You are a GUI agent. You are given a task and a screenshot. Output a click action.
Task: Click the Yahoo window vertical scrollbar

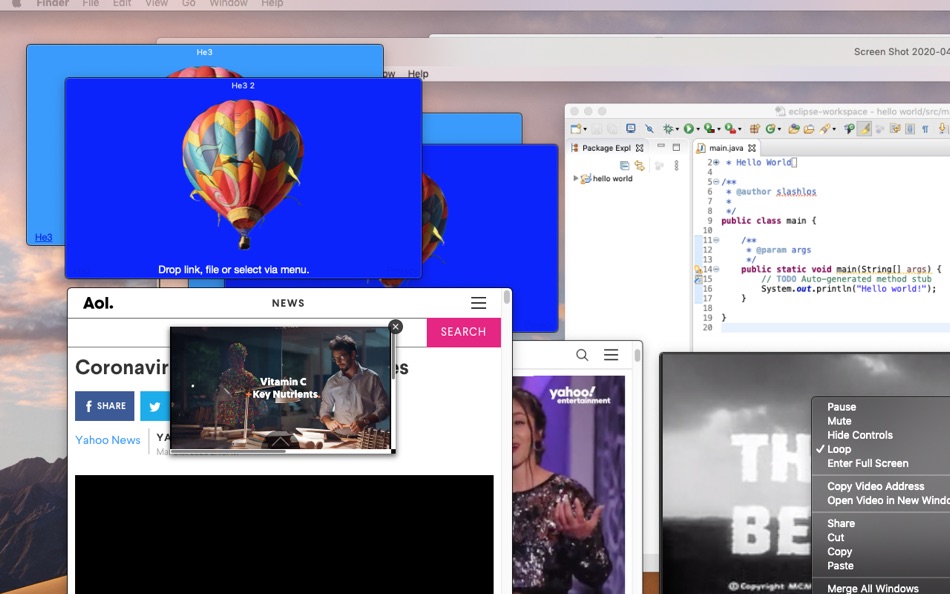pos(637,355)
